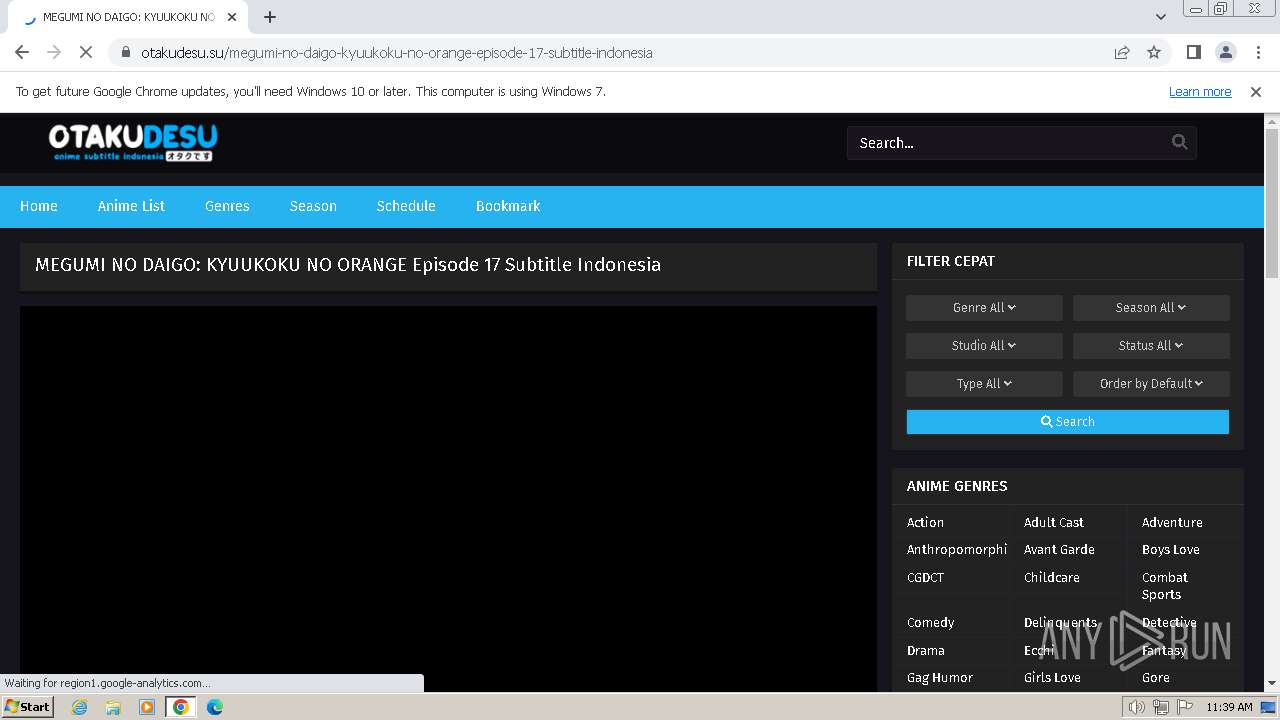Stop loading the page
1280x720 pixels.
[x=86, y=52]
